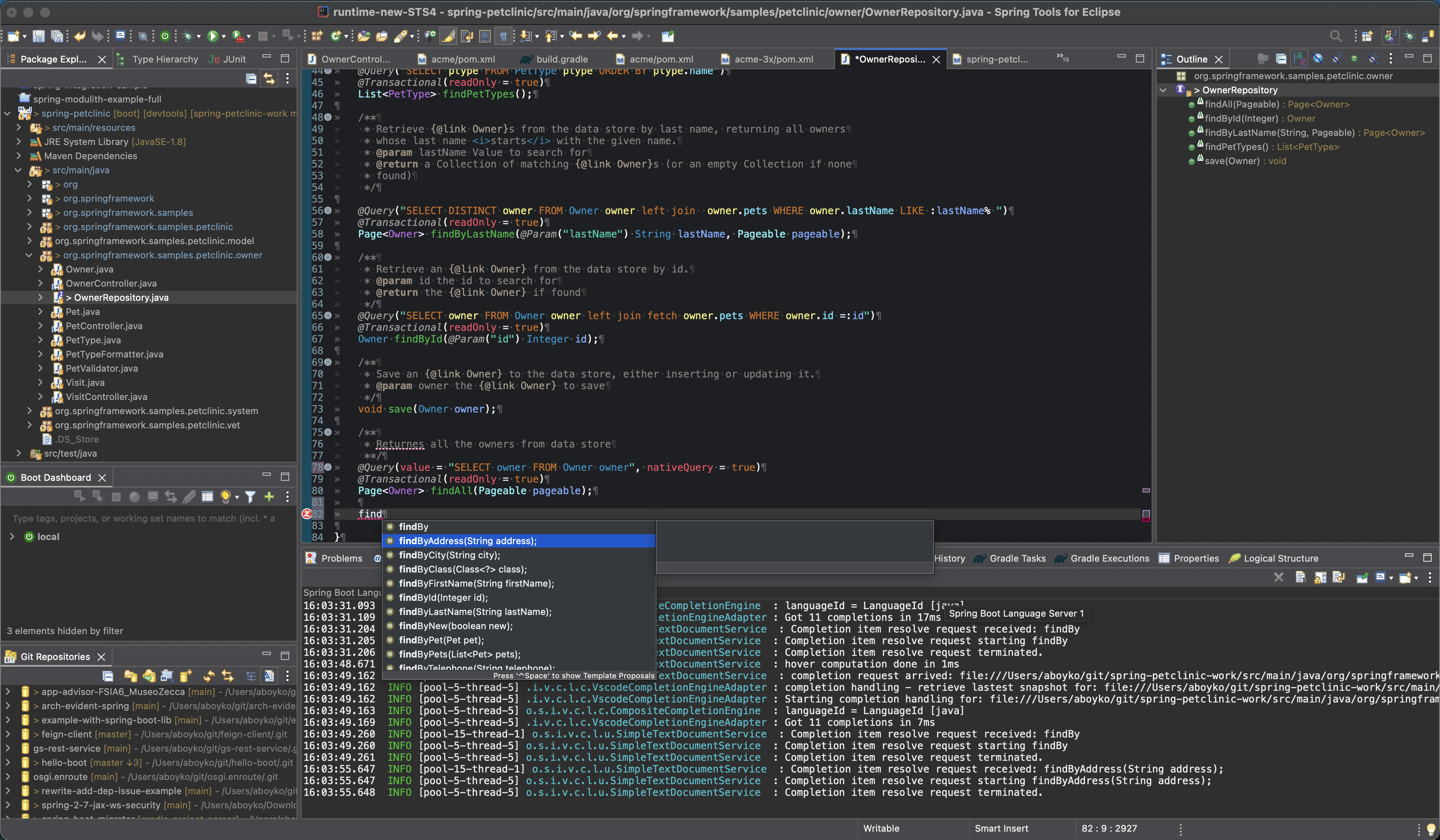Open the build.gradle editor tab

pos(554,59)
